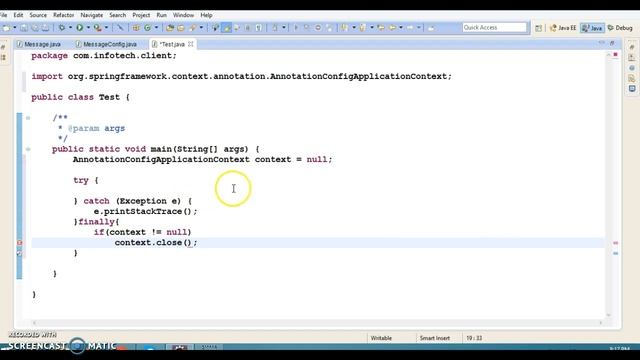The height and width of the screenshot is (360, 640).
Task: Open the Back history dropdown arrow
Action: click(401, 28)
